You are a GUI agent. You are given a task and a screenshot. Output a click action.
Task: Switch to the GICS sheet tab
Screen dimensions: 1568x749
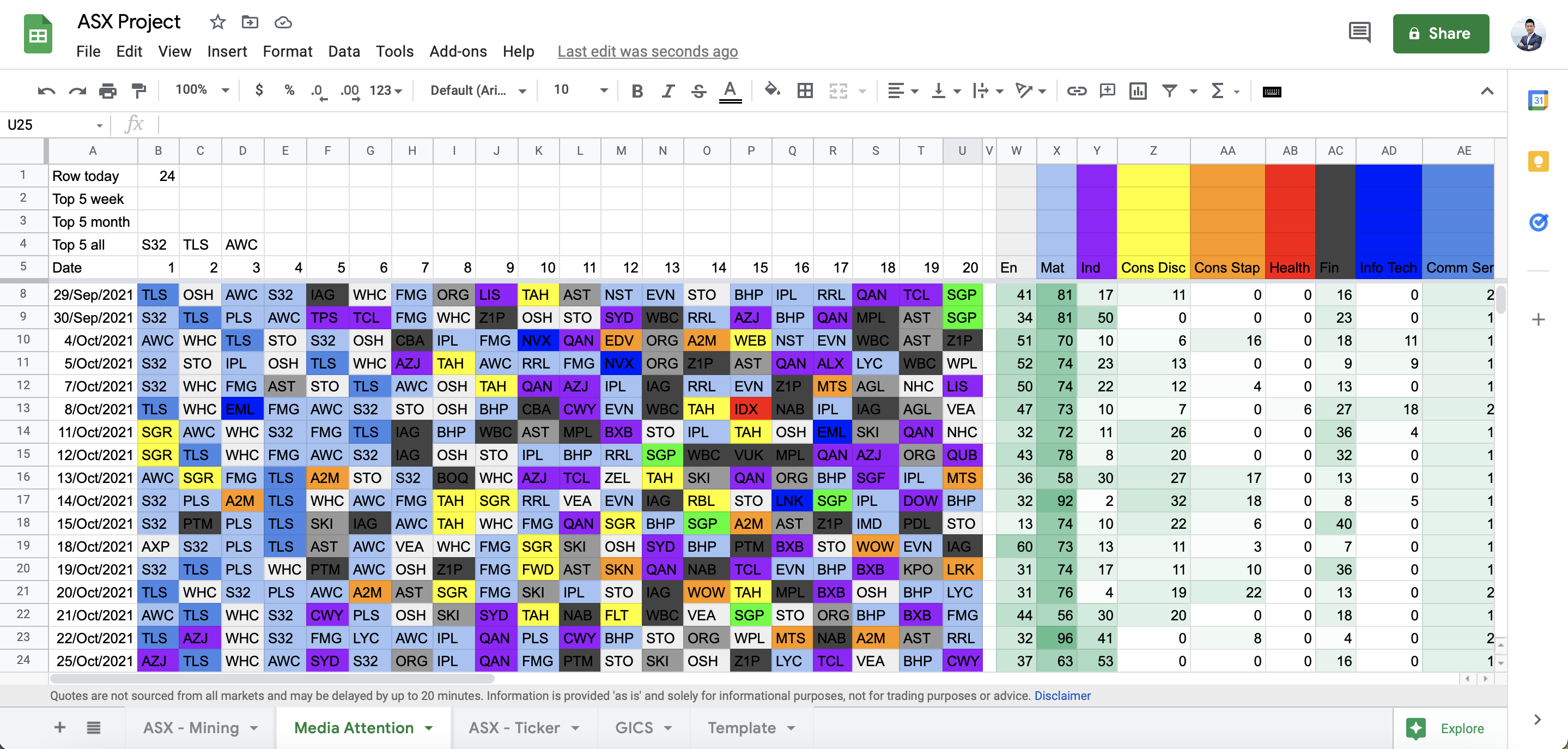[x=634, y=728]
